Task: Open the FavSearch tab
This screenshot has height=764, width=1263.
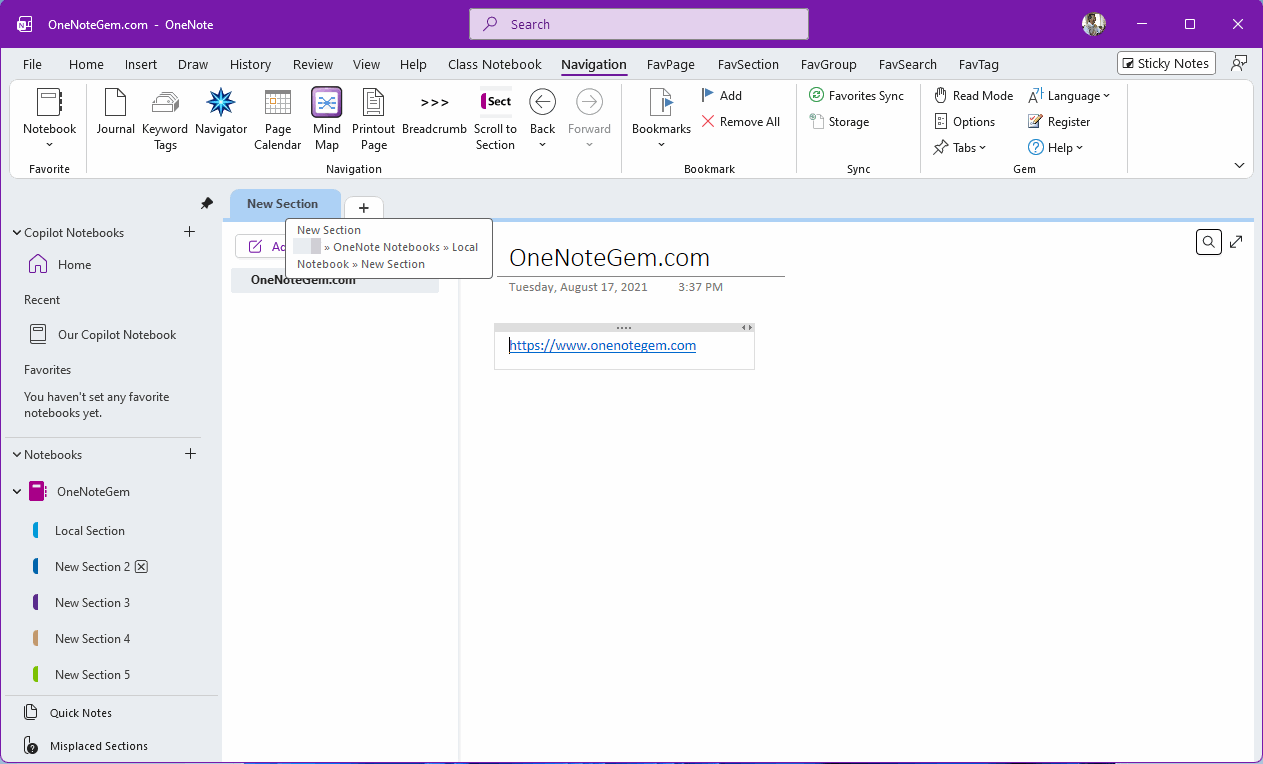Action: (908, 64)
